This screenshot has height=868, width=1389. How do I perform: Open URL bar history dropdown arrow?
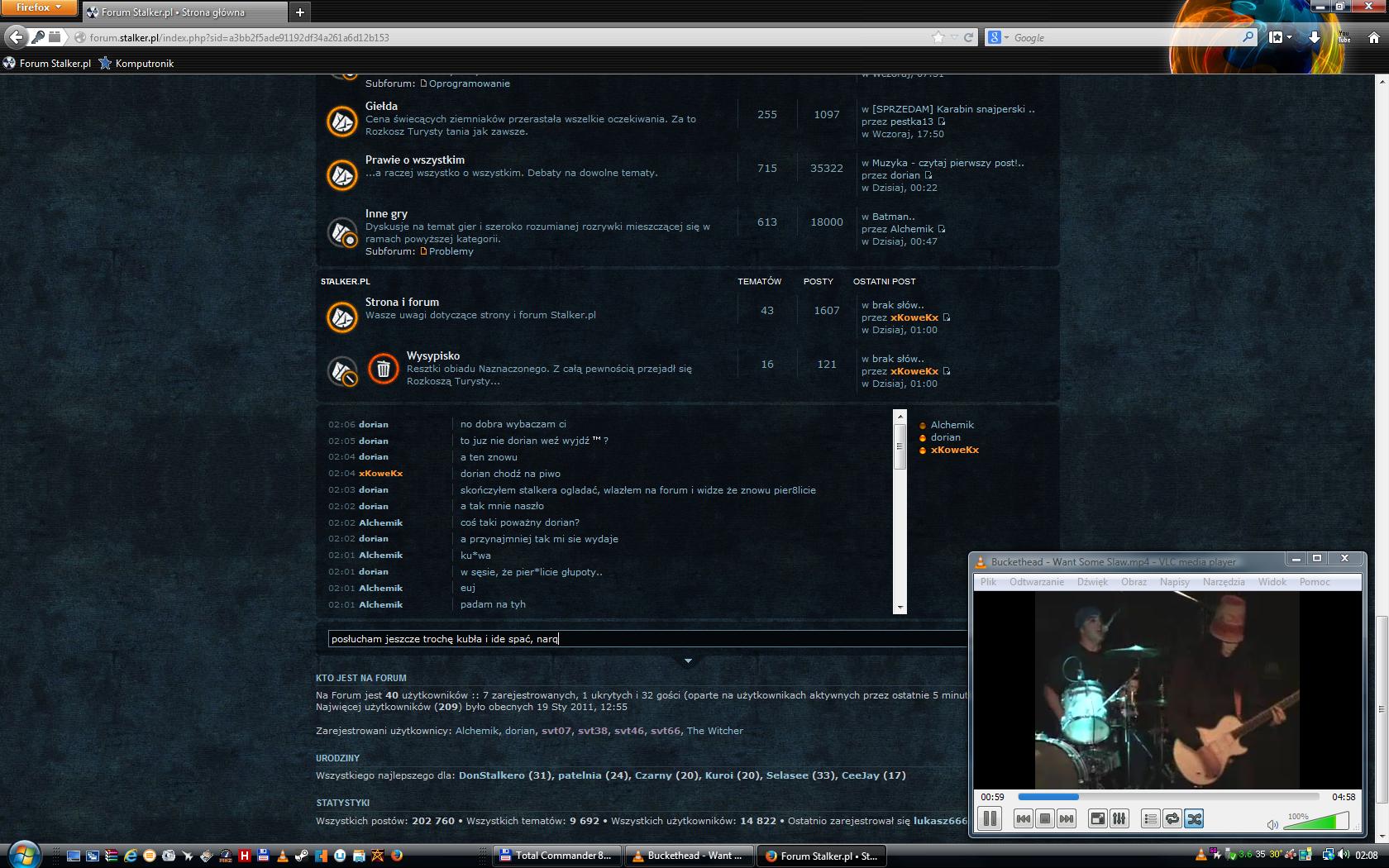tap(954, 37)
